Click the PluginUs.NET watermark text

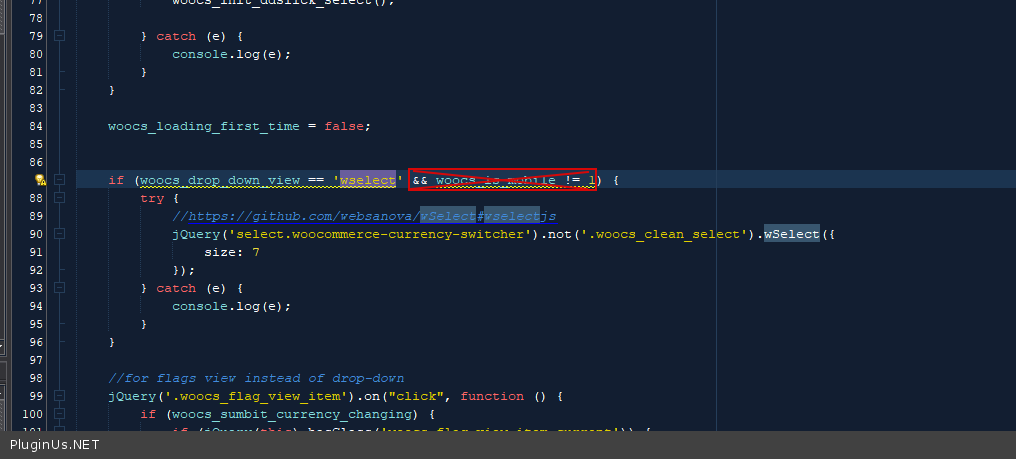point(55,445)
